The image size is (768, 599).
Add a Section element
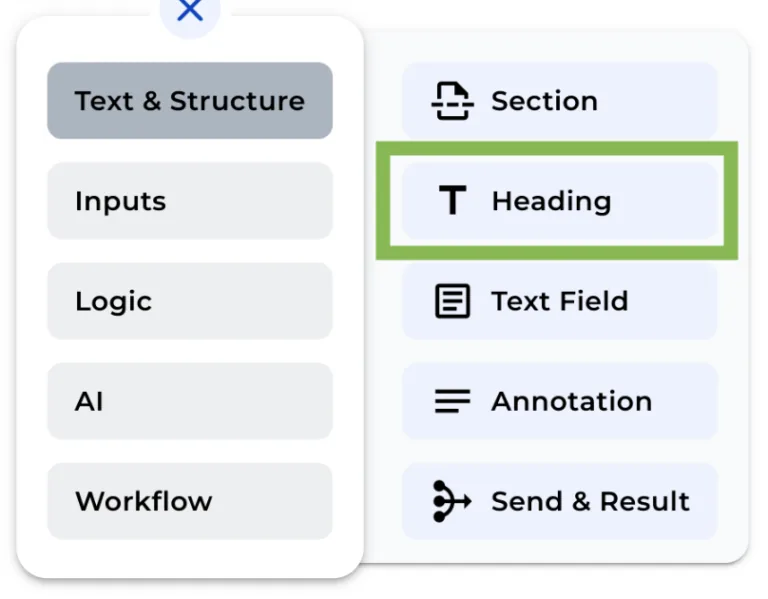(x=560, y=101)
